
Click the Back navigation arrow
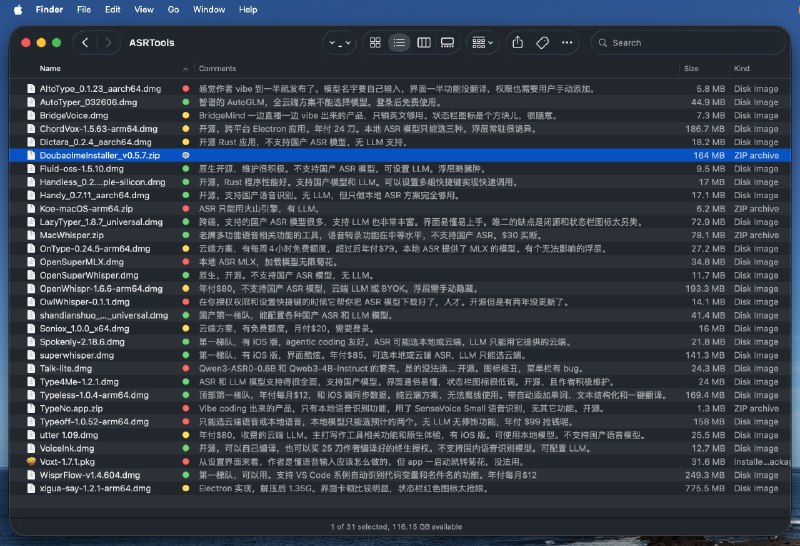85,43
